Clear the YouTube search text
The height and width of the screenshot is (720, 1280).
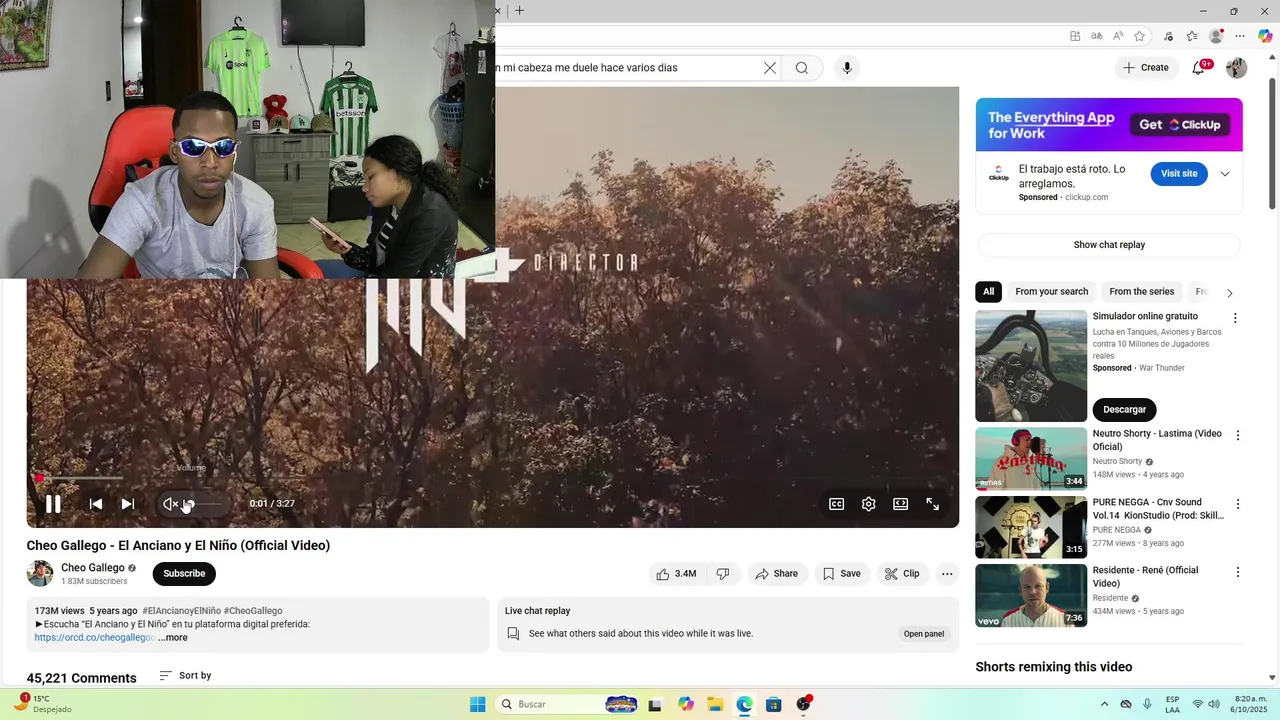[x=769, y=68]
